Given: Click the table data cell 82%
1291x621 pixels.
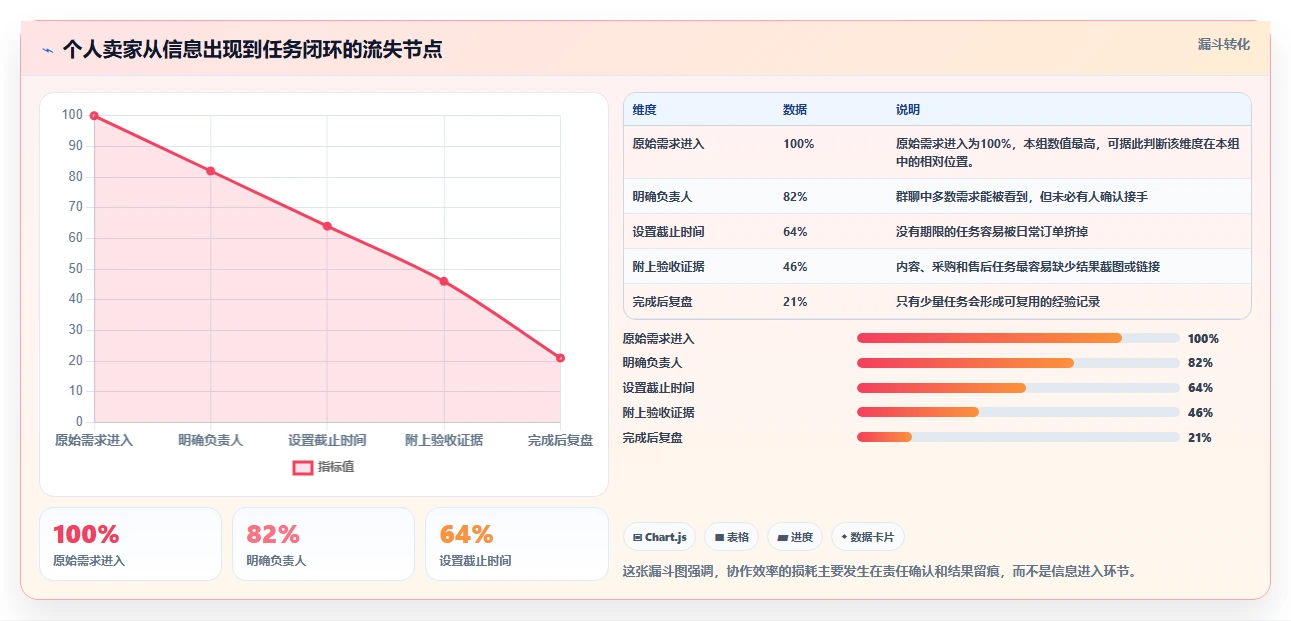Looking at the screenshot, I should [795, 197].
